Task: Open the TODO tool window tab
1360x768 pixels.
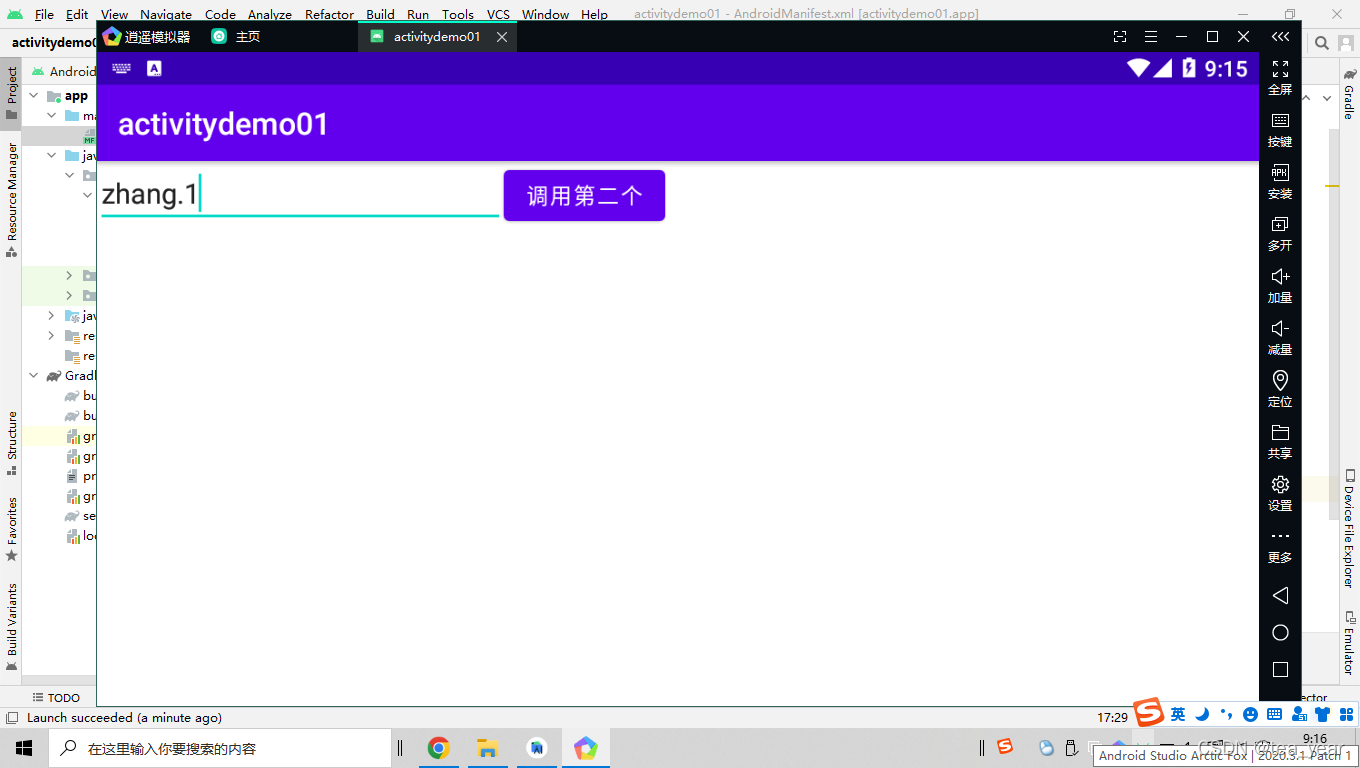Action: (56, 698)
